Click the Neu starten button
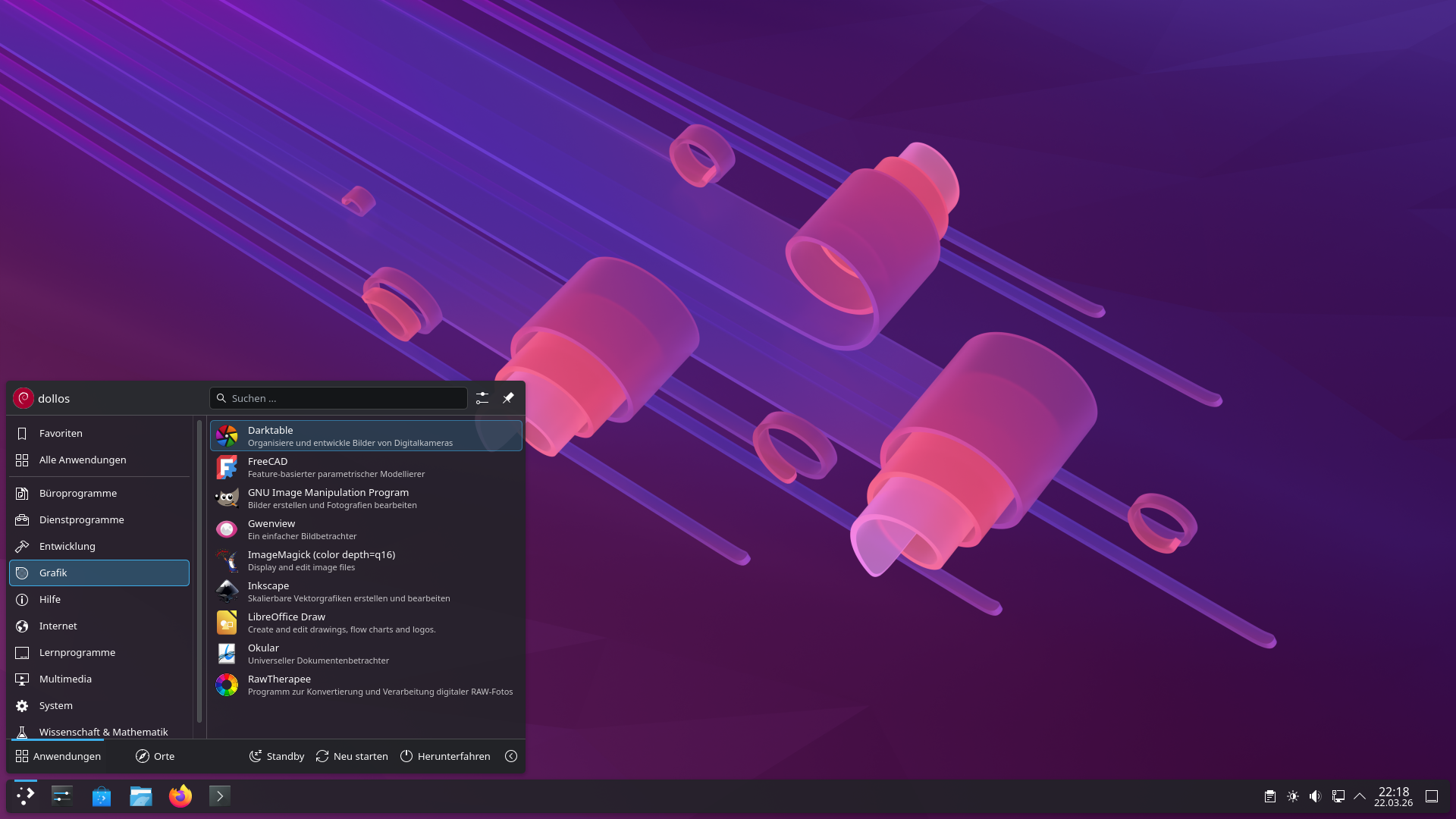 (352, 756)
